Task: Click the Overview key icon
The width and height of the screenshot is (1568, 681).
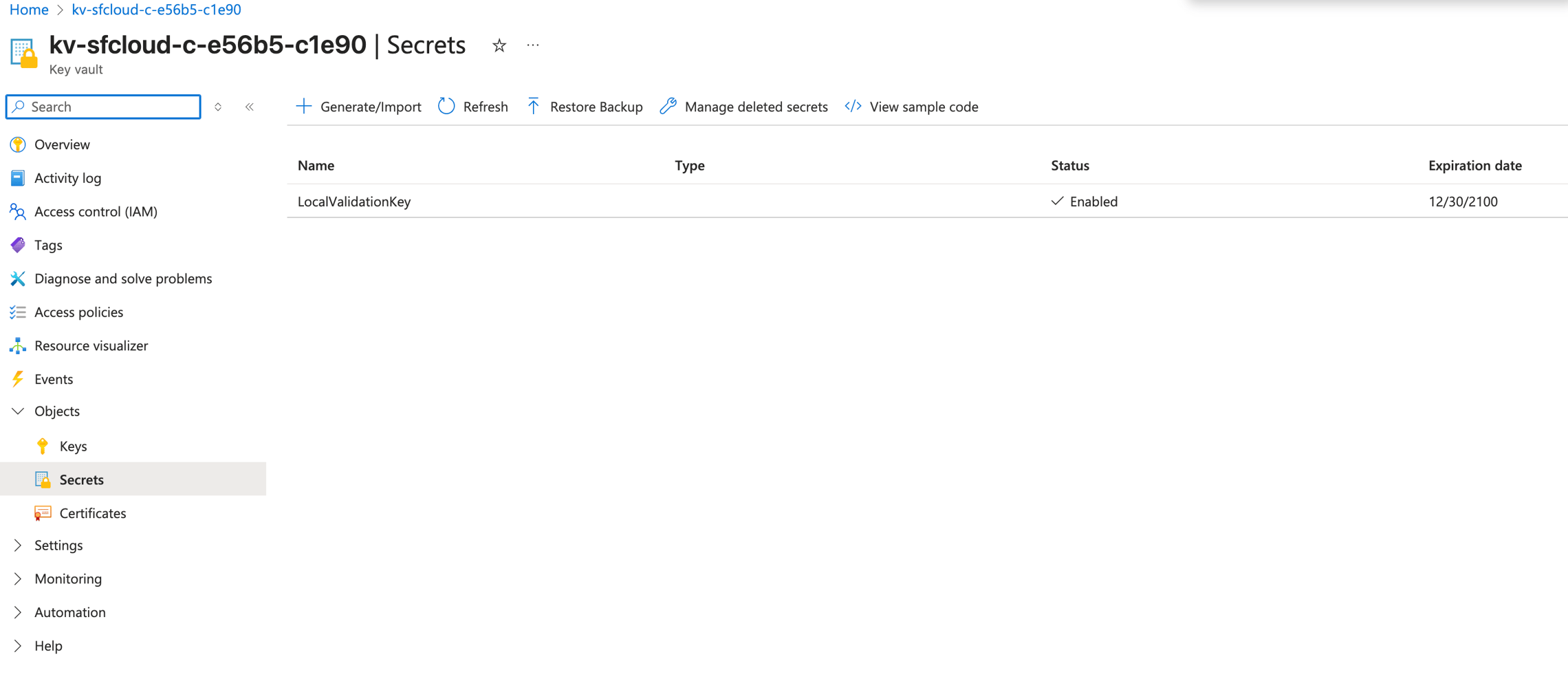Action: pyautogui.click(x=18, y=144)
